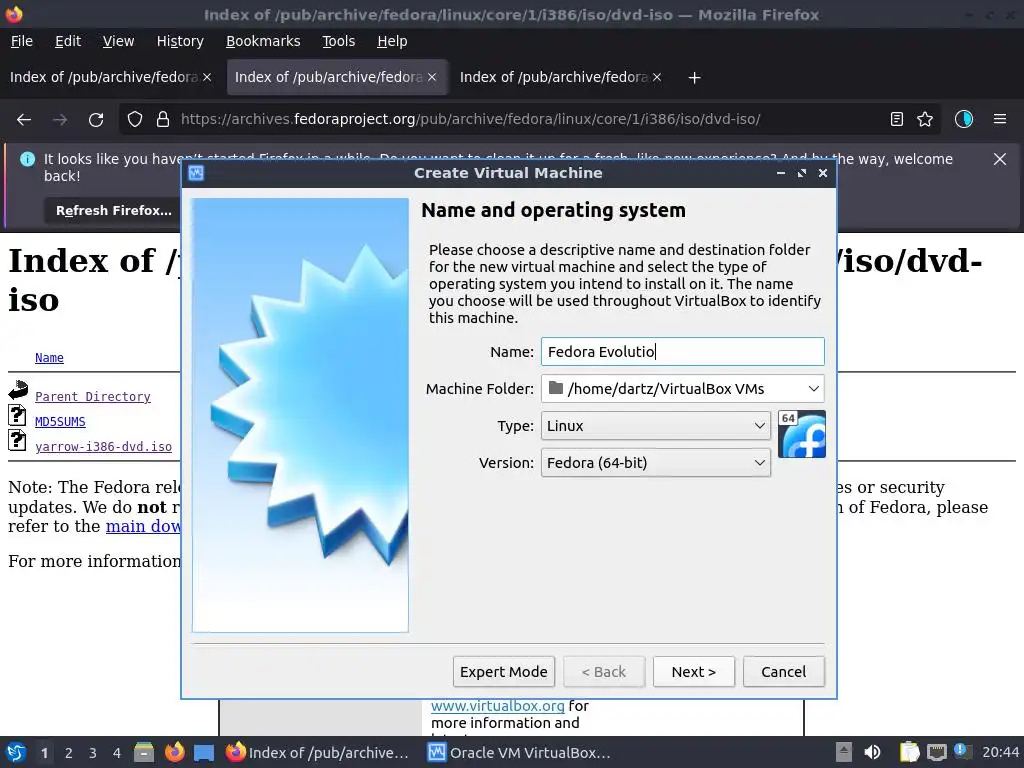Close the active second Firefox tab
Screen dimensions: 1024x768
(432, 77)
